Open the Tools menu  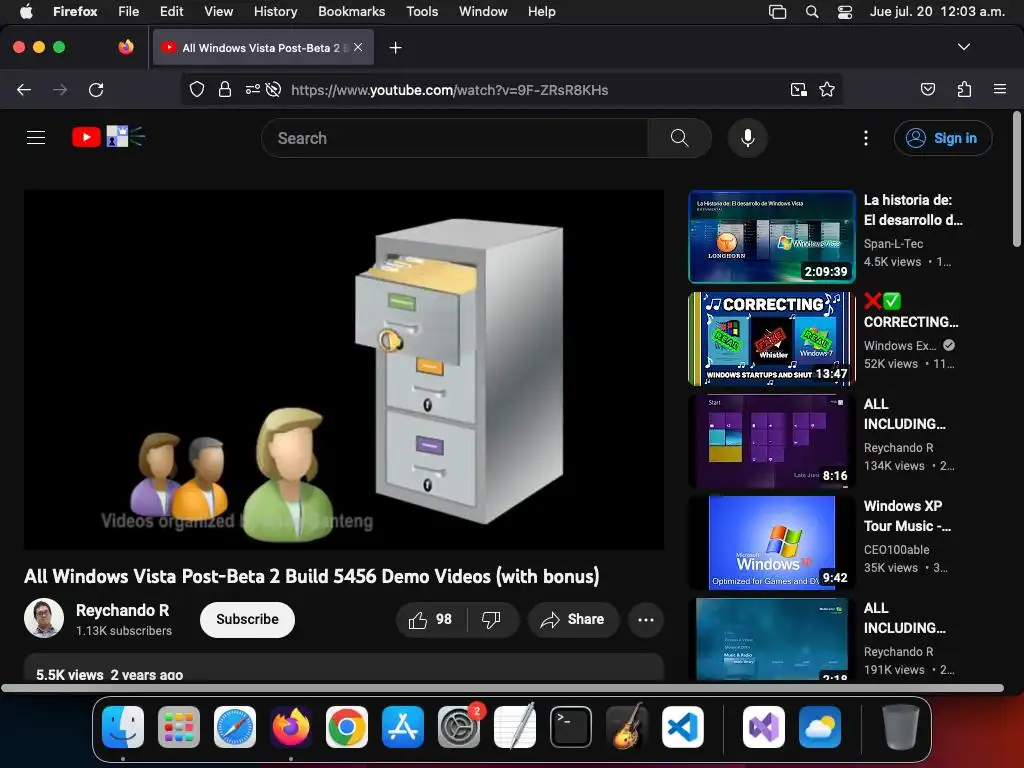[x=422, y=12]
